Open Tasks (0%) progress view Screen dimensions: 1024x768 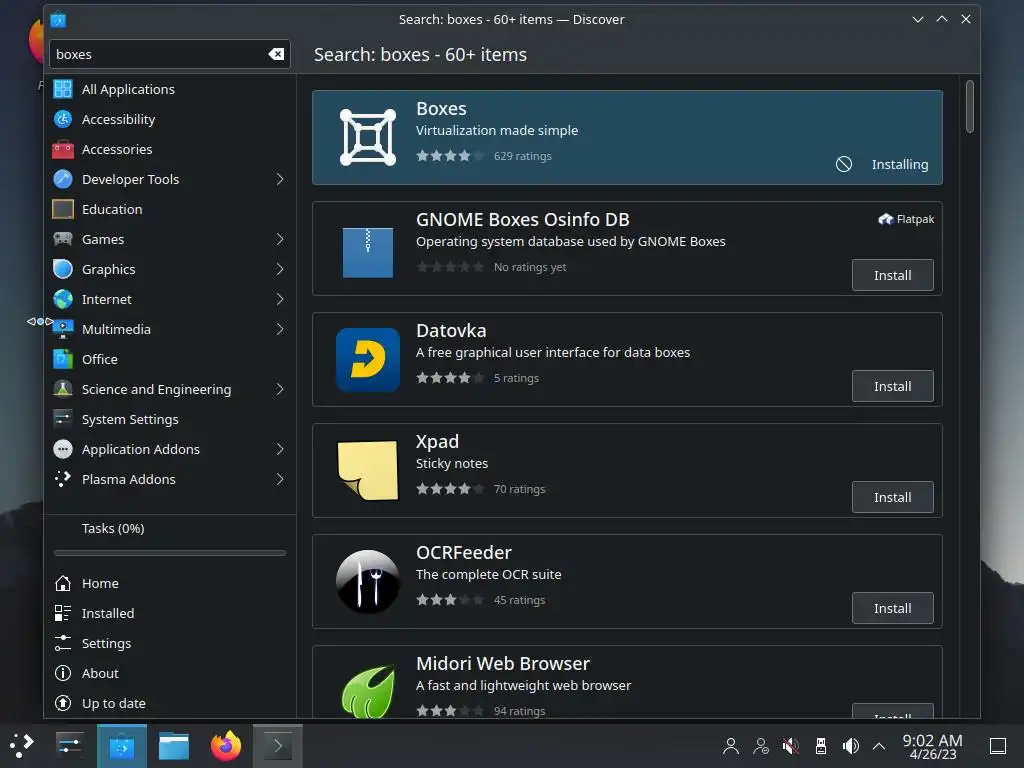170,528
